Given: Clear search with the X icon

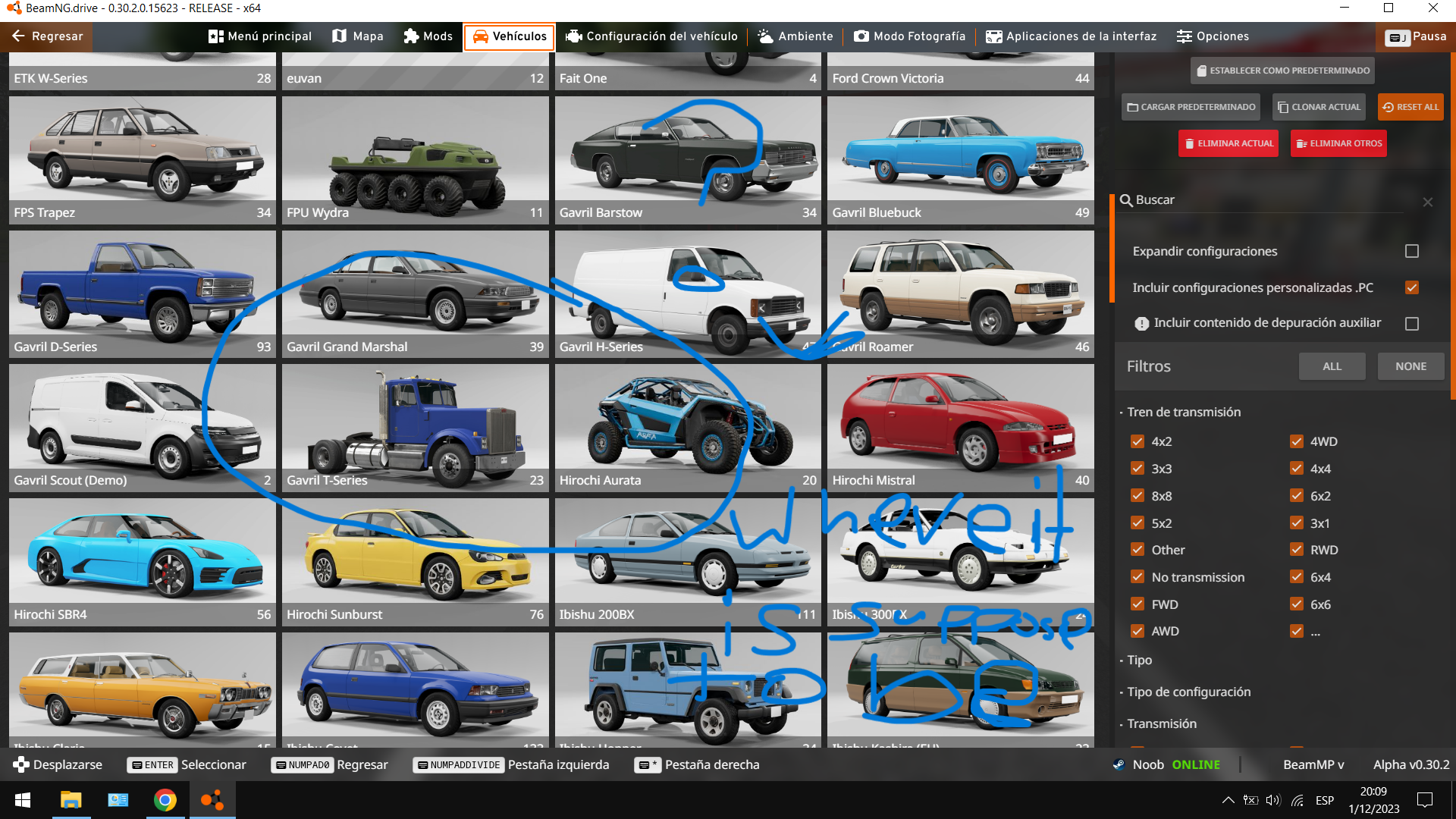Looking at the screenshot, I should 1428,202.
